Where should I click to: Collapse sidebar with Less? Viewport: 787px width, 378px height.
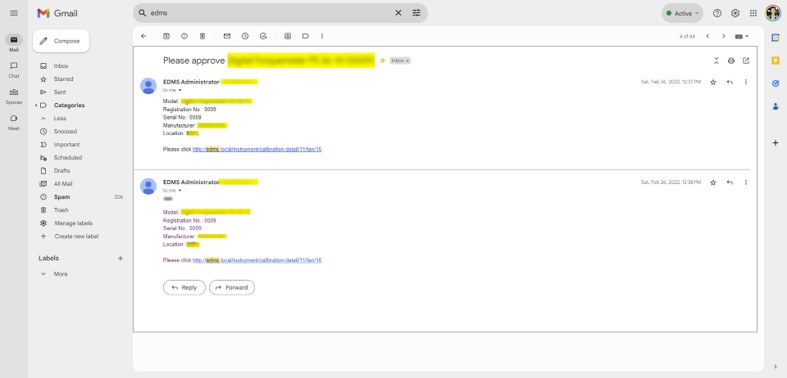[x=59, y=118]
